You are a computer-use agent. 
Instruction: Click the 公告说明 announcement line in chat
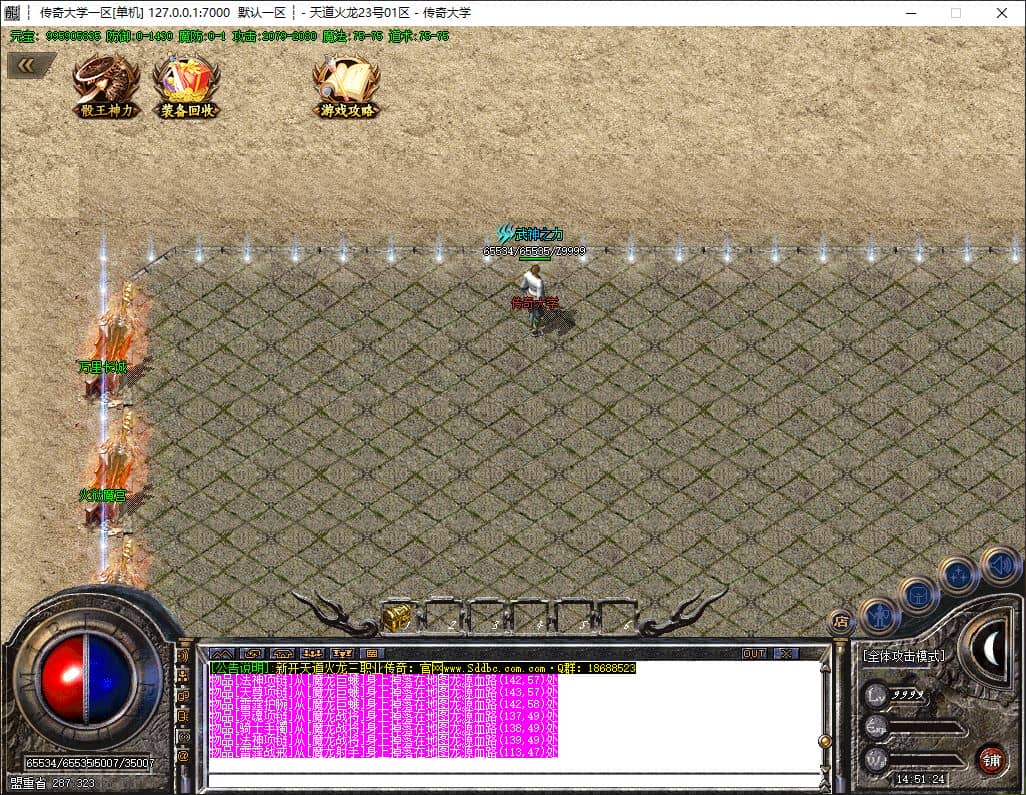tap(423, 668)
